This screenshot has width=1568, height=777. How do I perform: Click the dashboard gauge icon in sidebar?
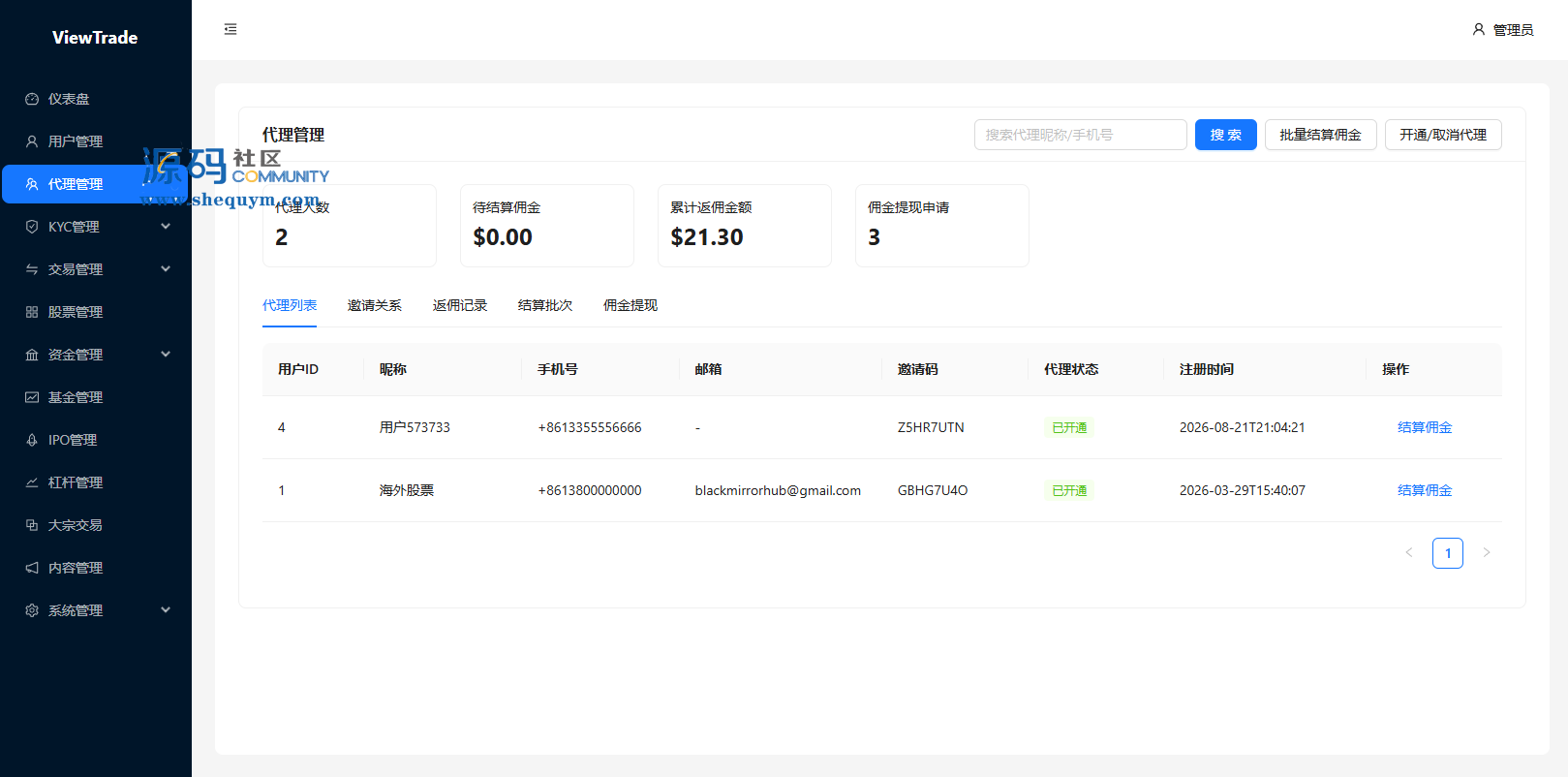coord(32,99)
